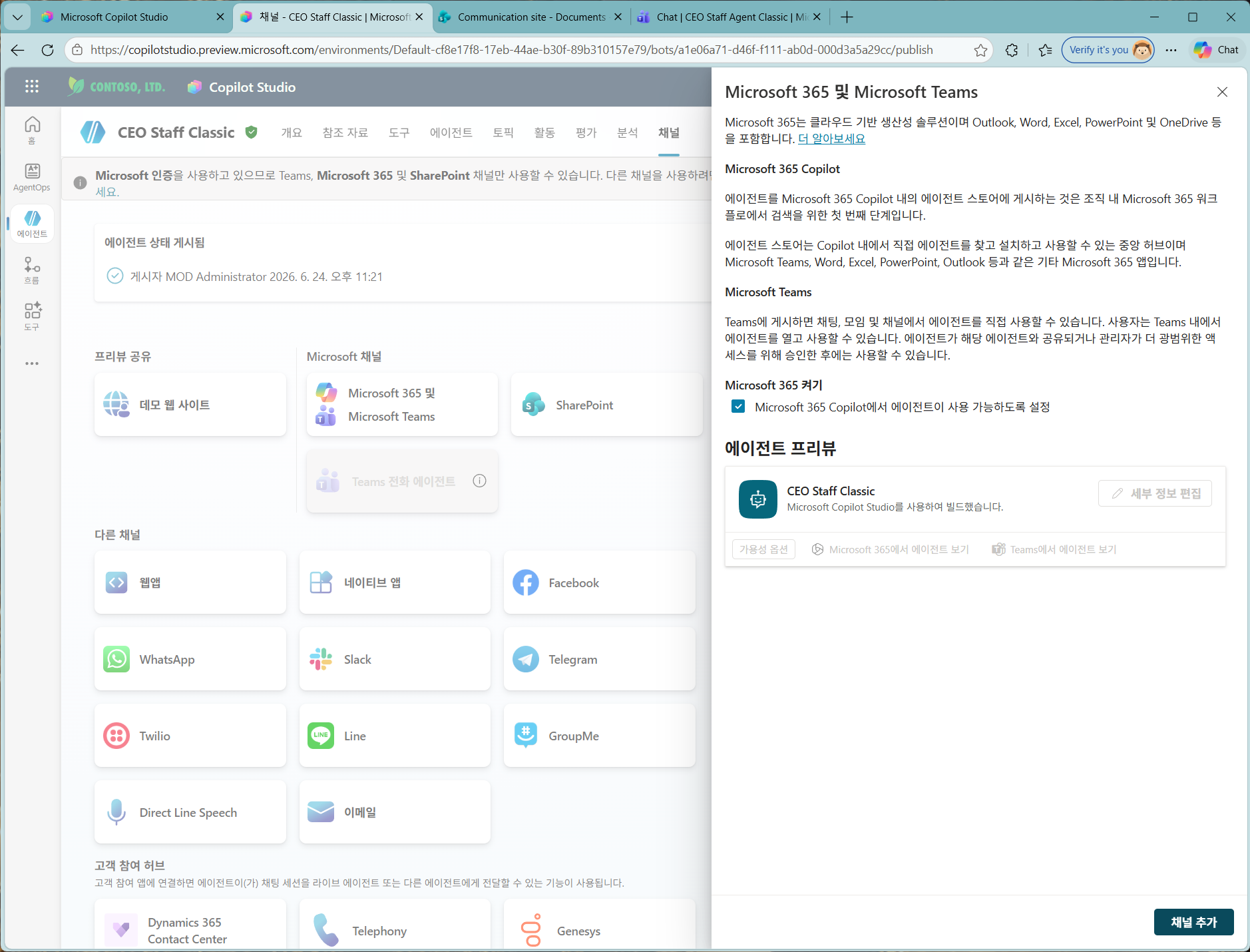Click the Verify it's you profile button
This screenshot has width=1250, height=952.
point(1108,50)
